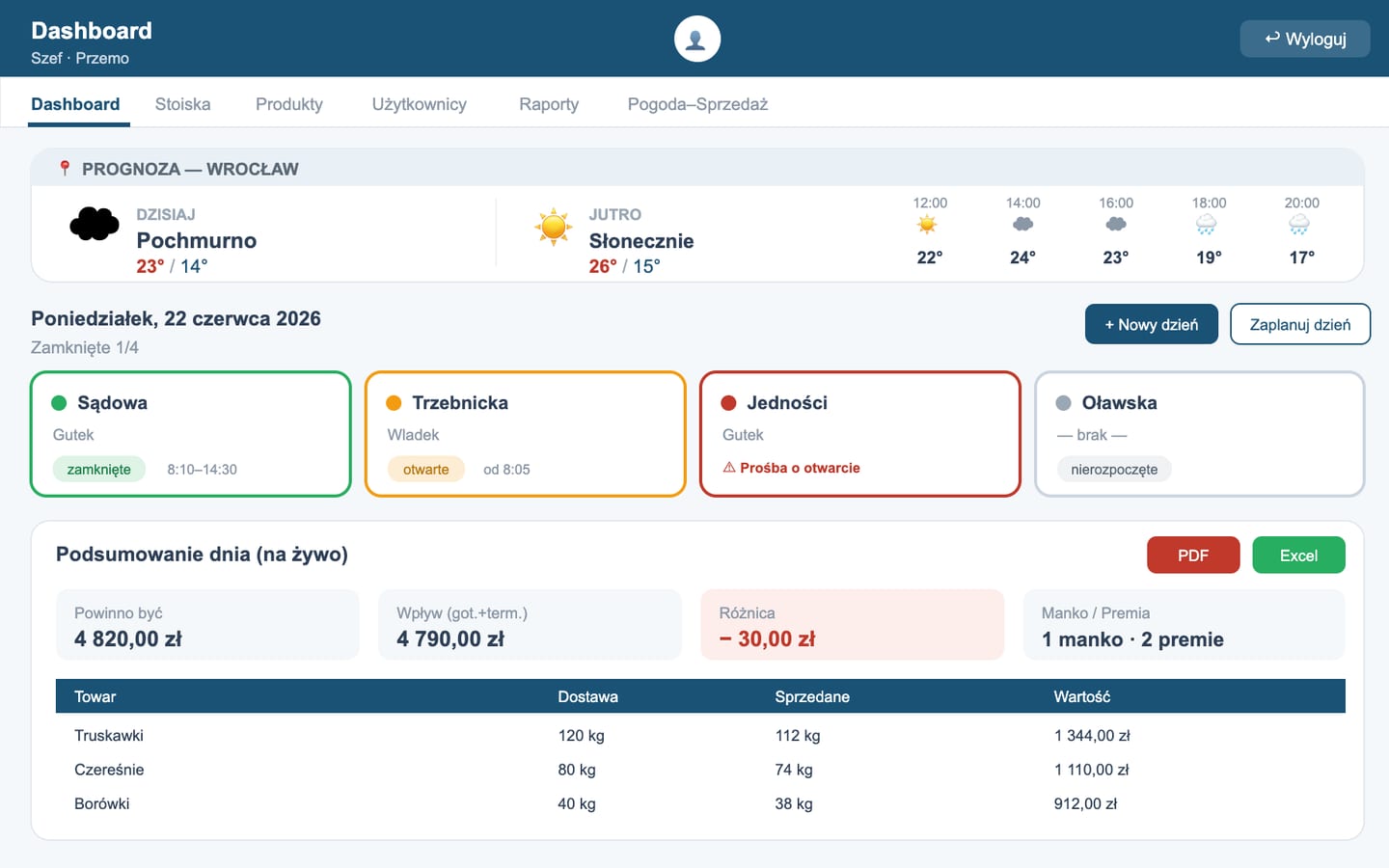Log out with the Wyloguj button
The height and width of the screenshot is (868, 1389).
point(1305,39)
